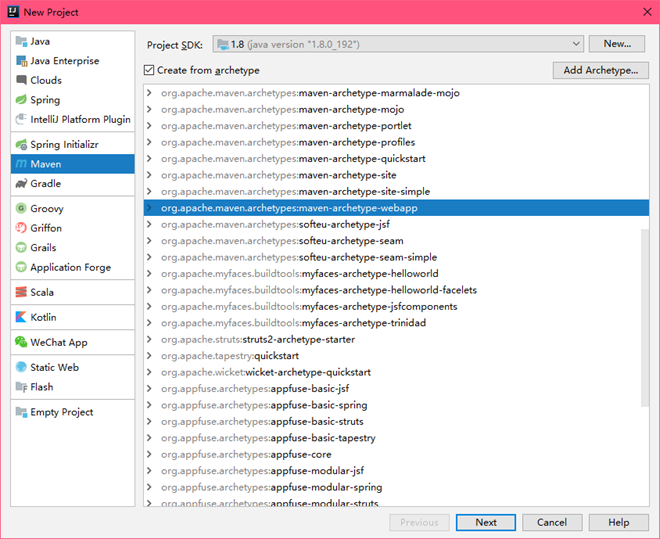Click the disabled Previous button
The height and width of the screenshot is (539, 660).
tap(419, 522)
